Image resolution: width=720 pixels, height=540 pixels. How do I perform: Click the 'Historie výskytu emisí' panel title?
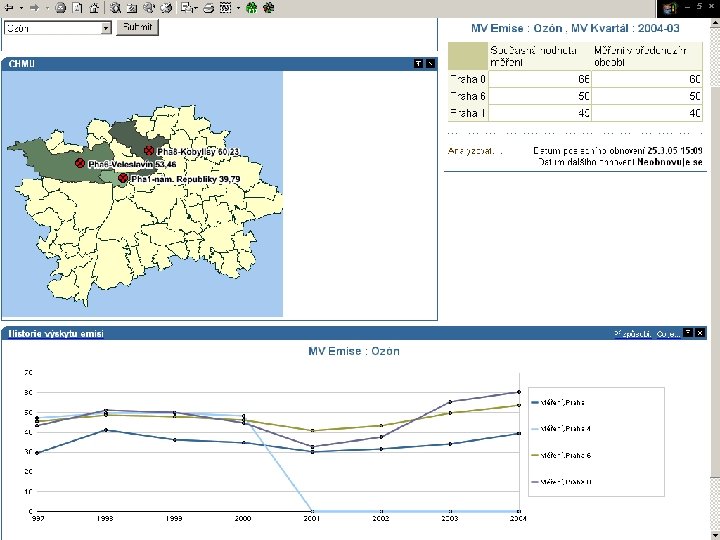click(56, 334)
